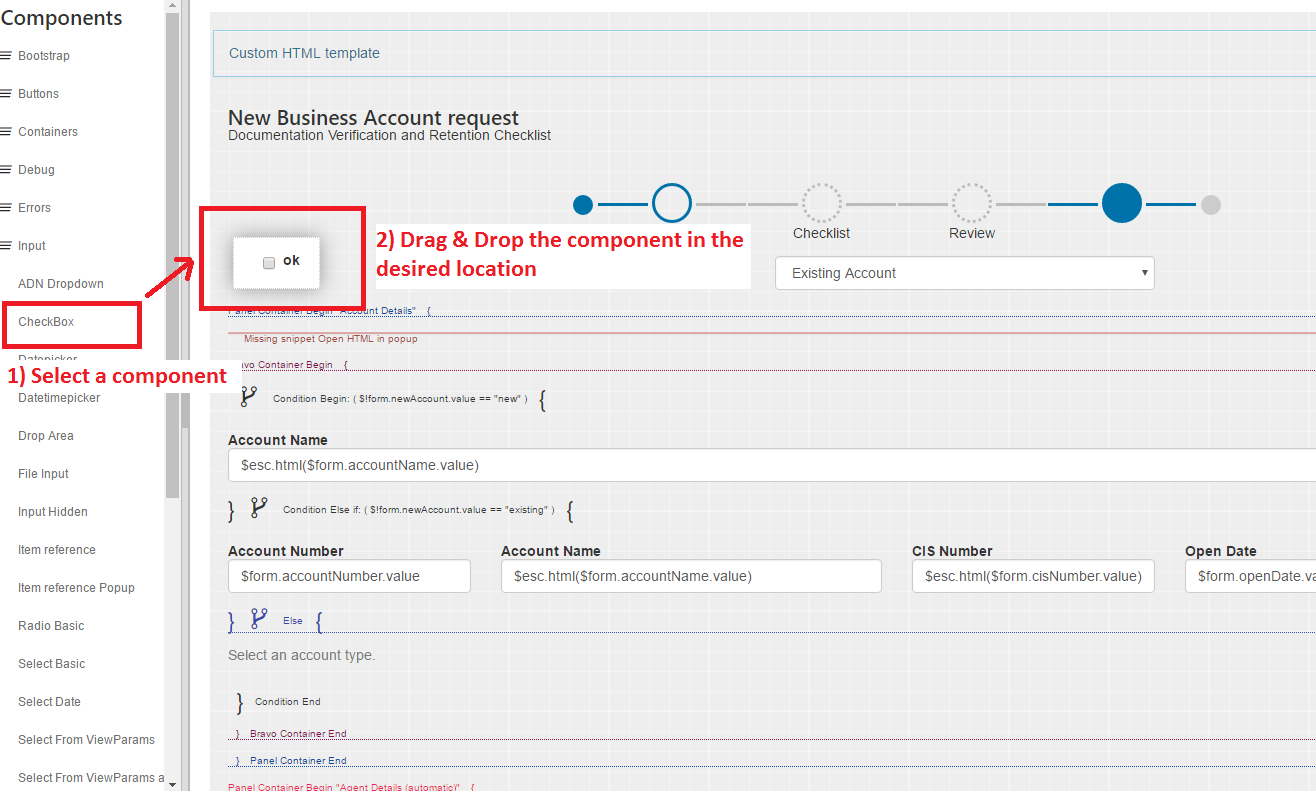The image size is (1316, 791).
Task: Collapse the Input components category
Action: tap(31, 246)
